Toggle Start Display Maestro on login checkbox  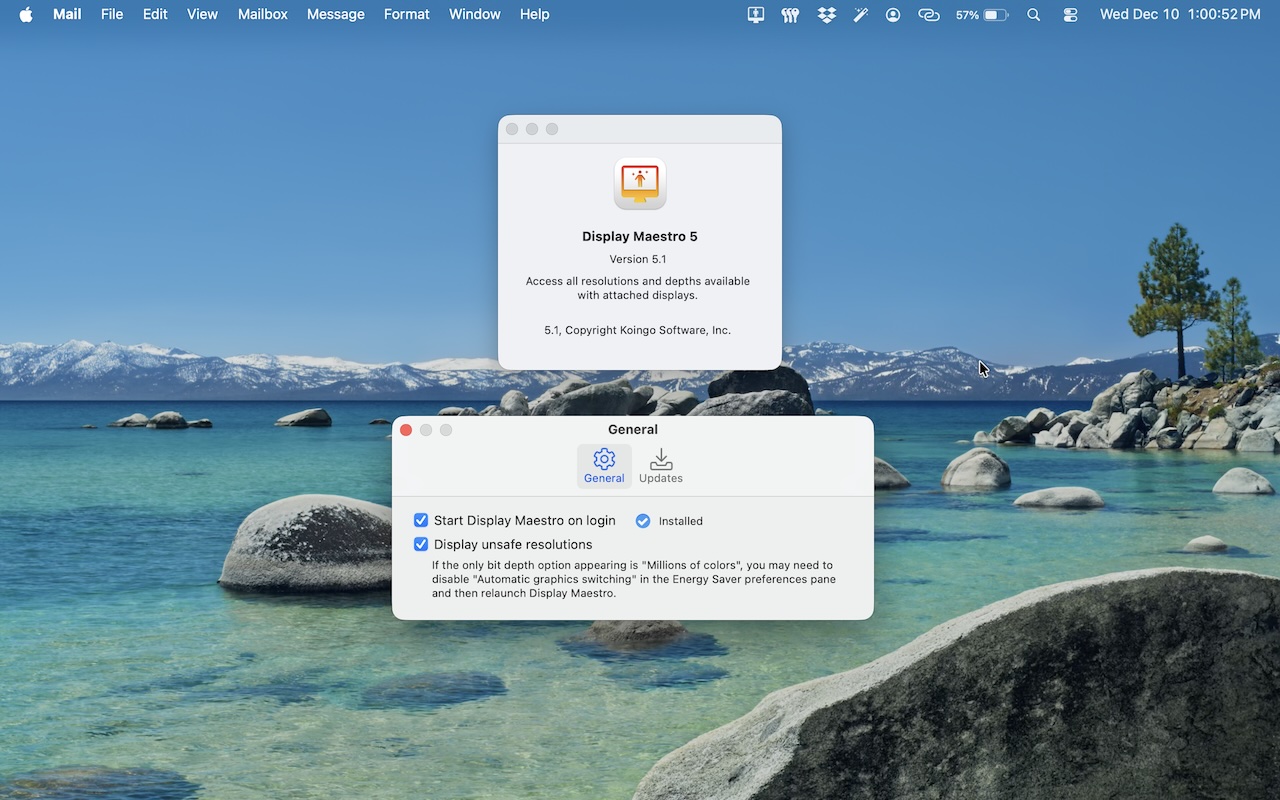point(421,520)
